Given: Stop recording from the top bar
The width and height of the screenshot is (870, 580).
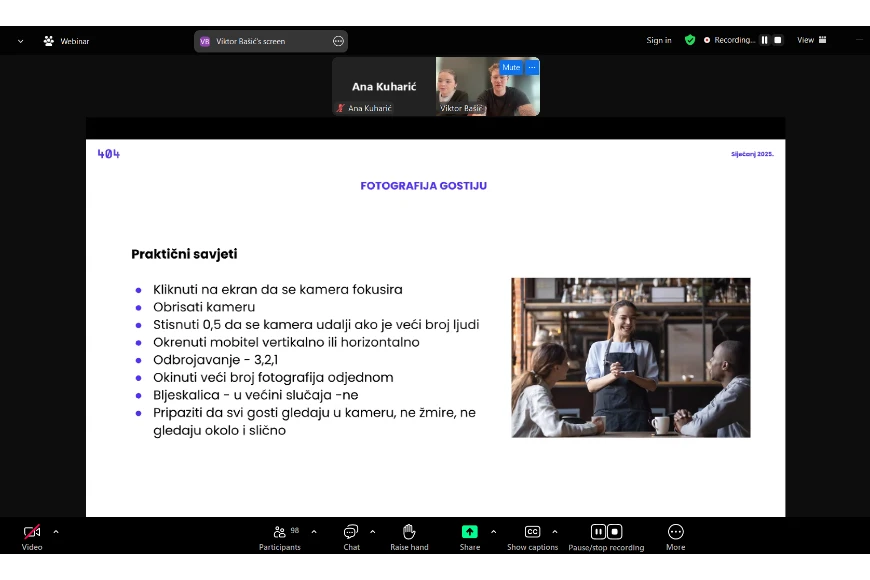Looking at the screenshot, I should (779, 40).
